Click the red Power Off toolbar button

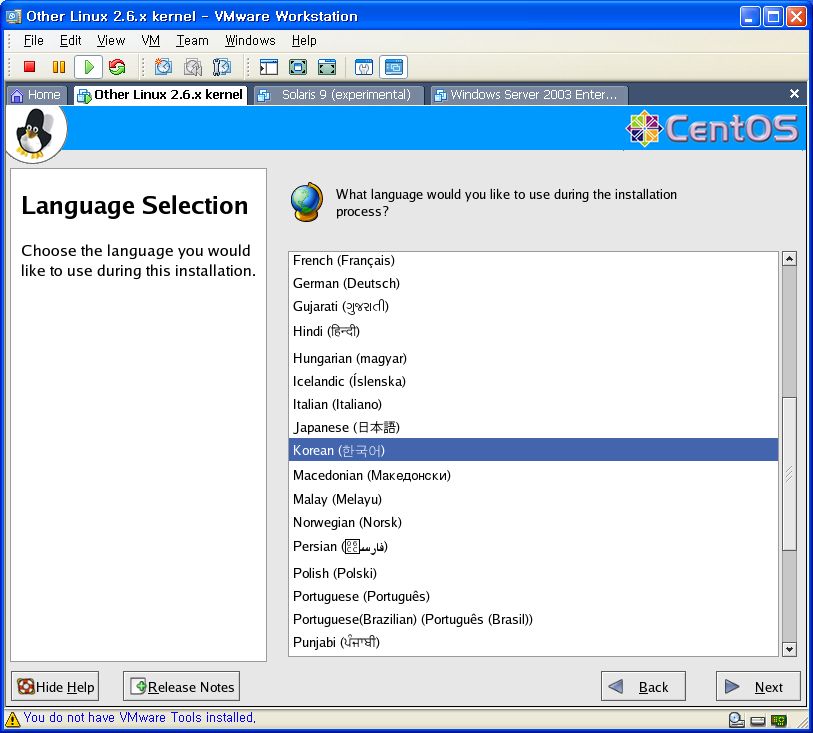29,67
